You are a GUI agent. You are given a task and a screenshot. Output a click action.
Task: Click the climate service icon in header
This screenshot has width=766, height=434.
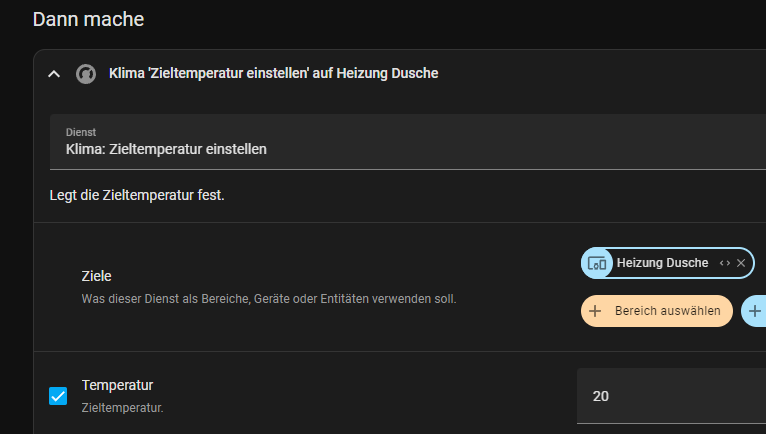pyautogui.click(x=86, y=74)
